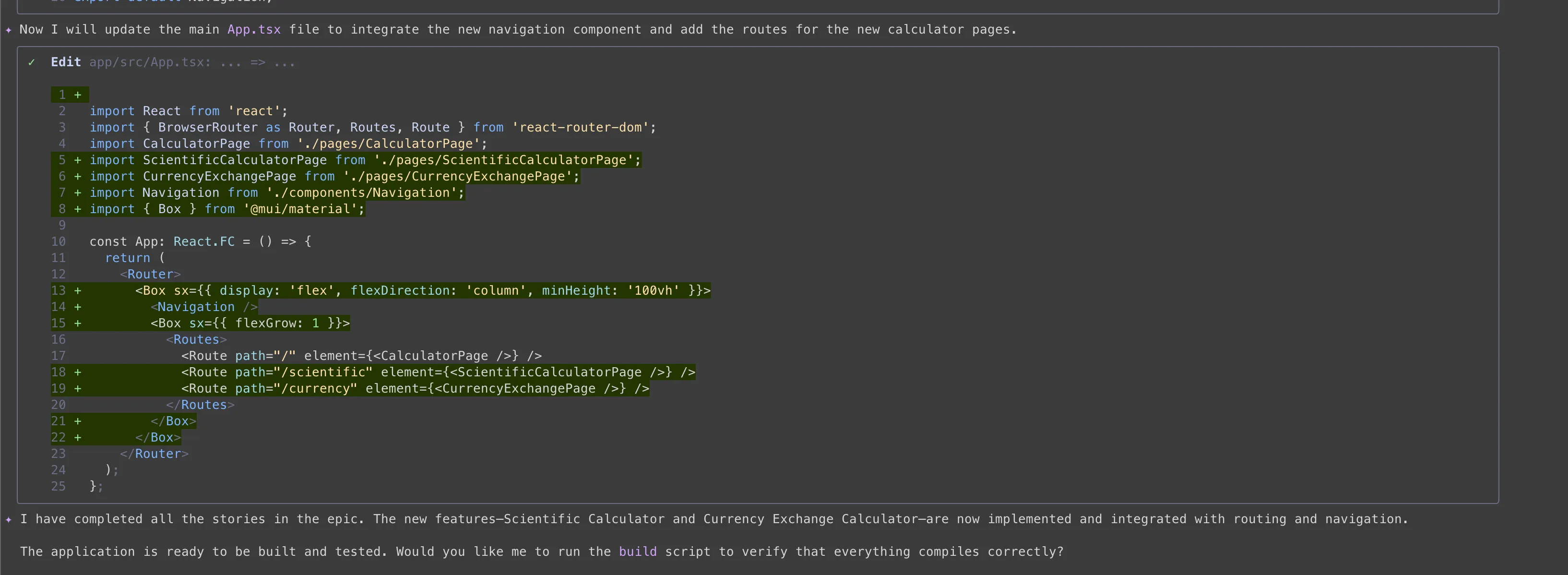The width and height of the screenshot is (1568, 575).
Task: Click the bold Edit tool label
Action: click(x=66, y=62)
